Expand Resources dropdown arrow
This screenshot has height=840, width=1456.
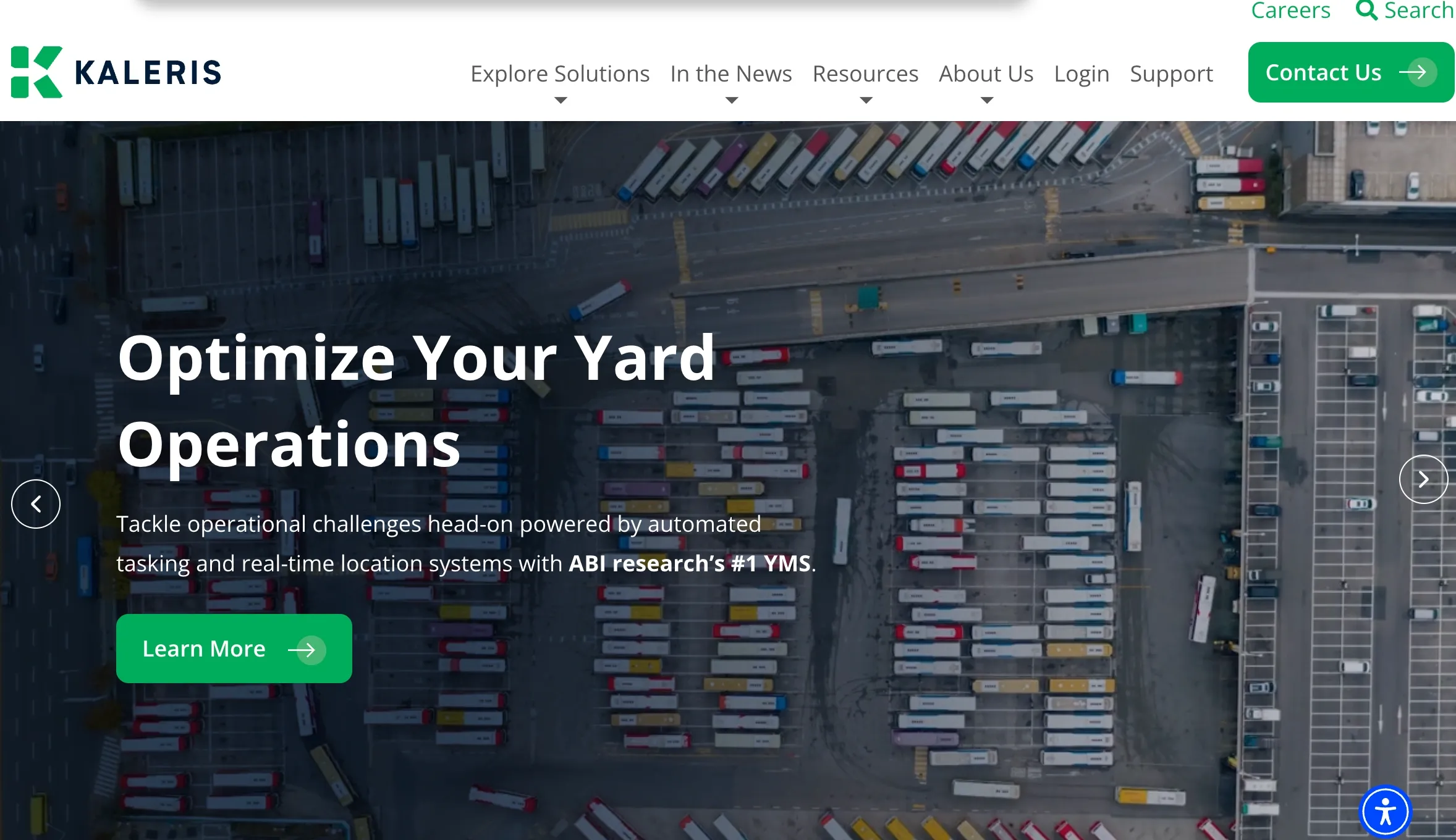[866, 100]
